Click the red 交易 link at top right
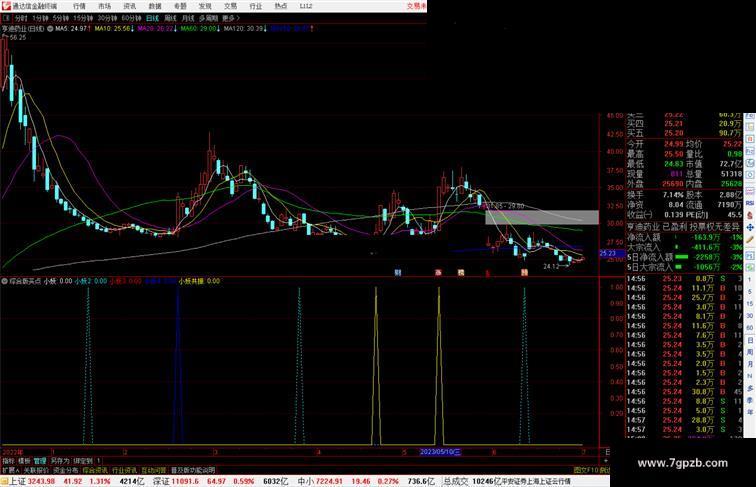This screenshot has height=487, width=756. point(416,6)
